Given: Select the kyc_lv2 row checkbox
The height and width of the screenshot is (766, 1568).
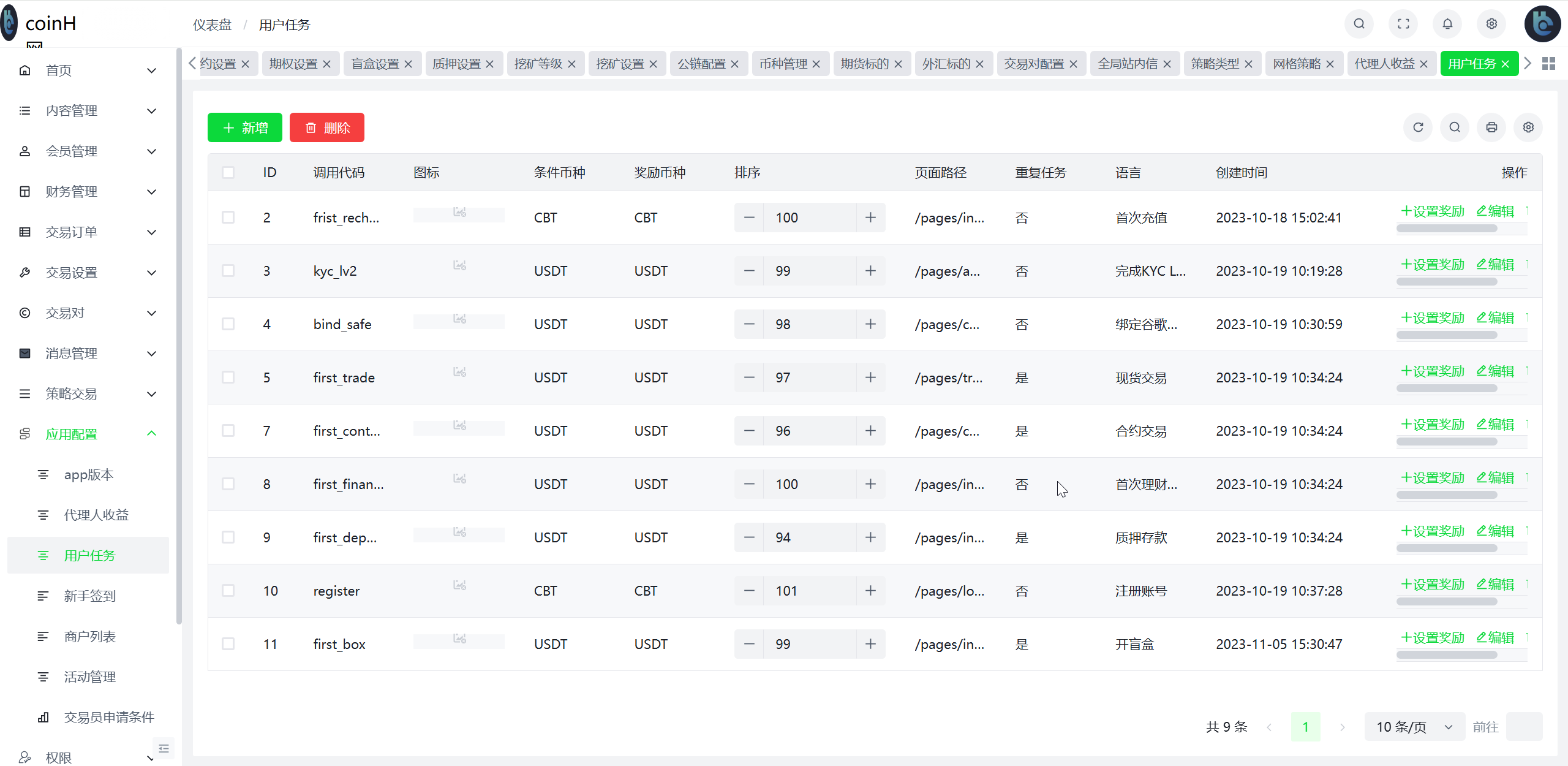Looking at the screenshot, I should [228, 271].
